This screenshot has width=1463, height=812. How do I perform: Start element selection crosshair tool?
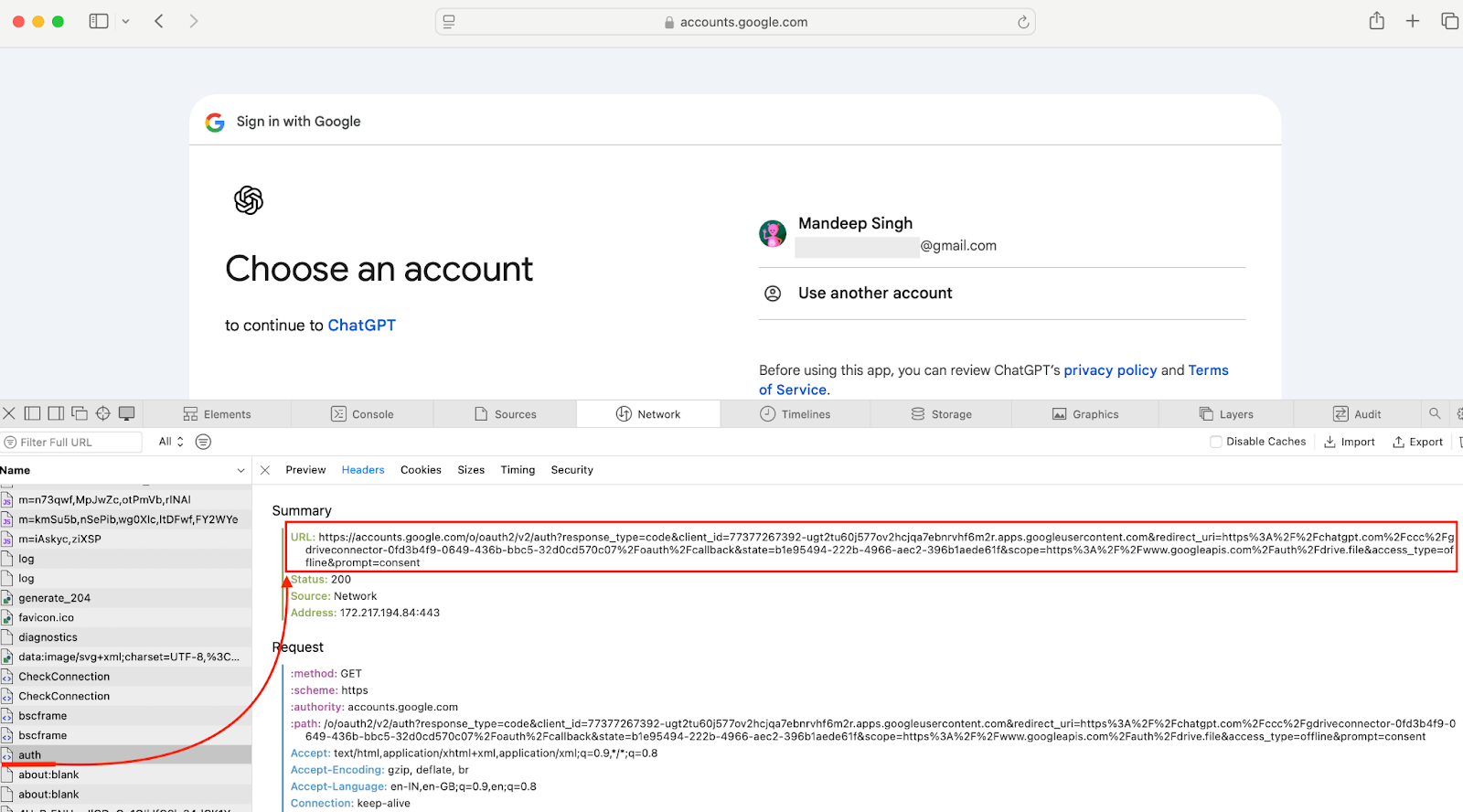click(103, 413)
